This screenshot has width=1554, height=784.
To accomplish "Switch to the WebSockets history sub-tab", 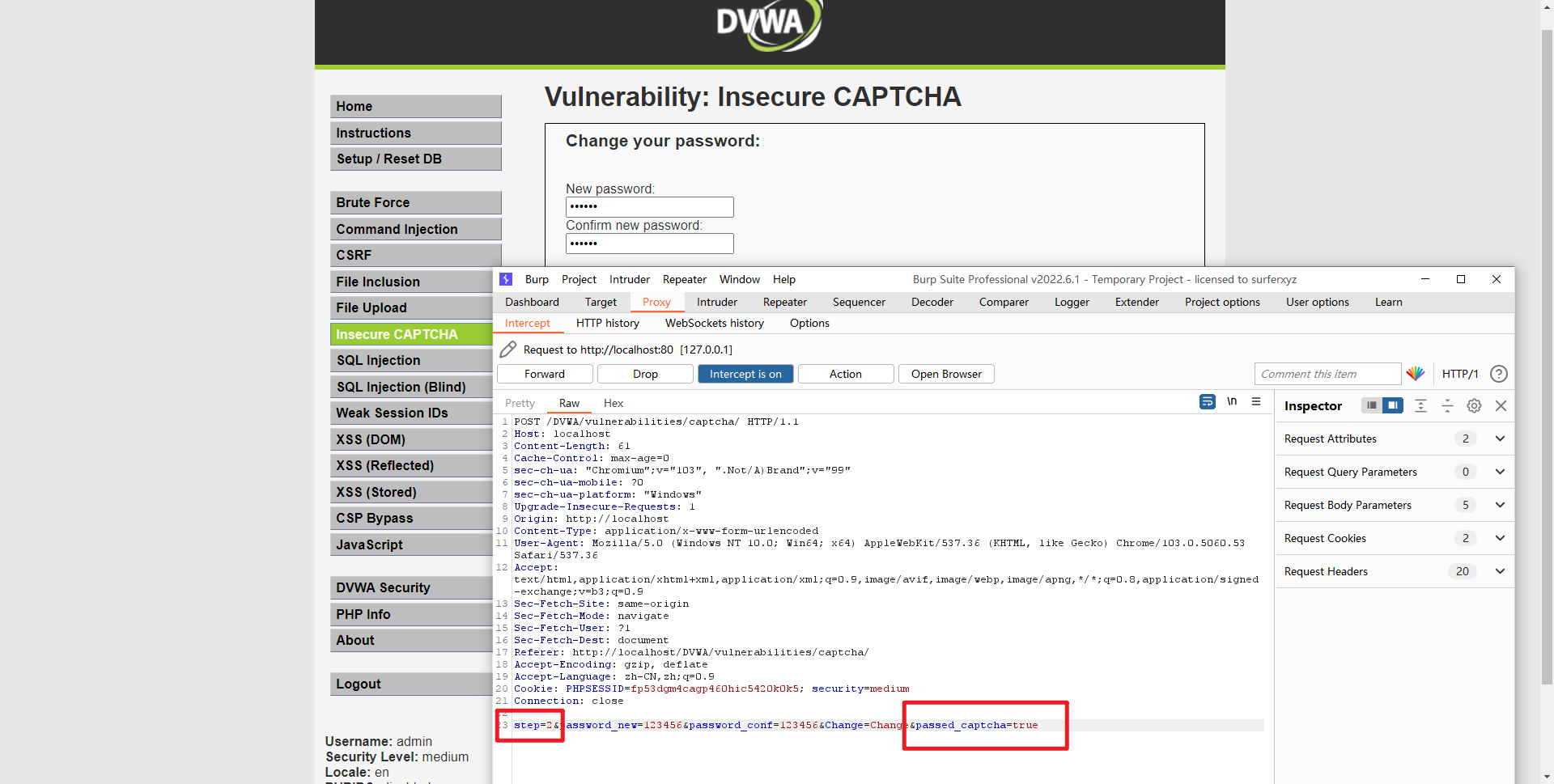I will click(x=715, y=323).
